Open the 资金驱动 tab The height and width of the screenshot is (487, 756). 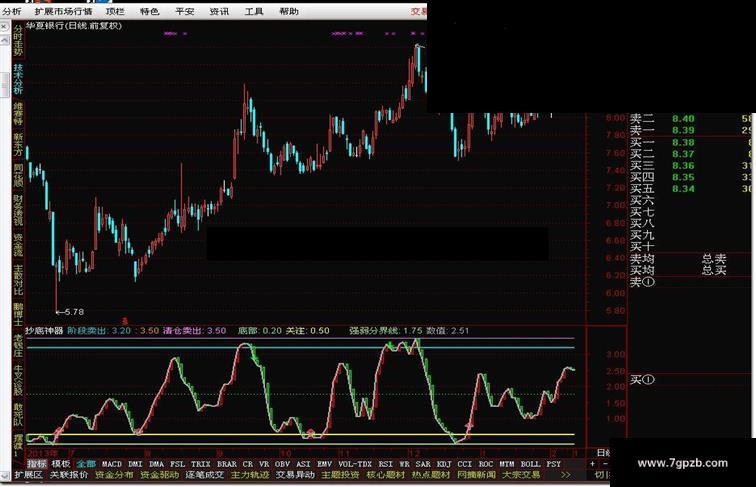click(159, 475)
